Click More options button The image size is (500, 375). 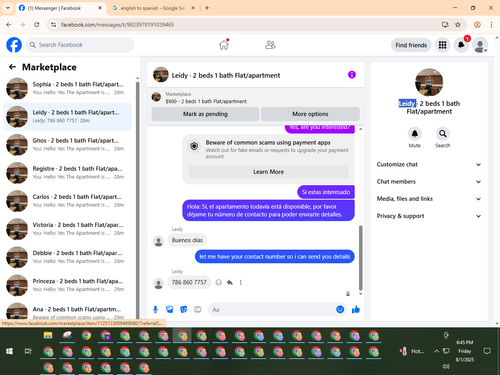pyautogui.click(x=310, y=114)
